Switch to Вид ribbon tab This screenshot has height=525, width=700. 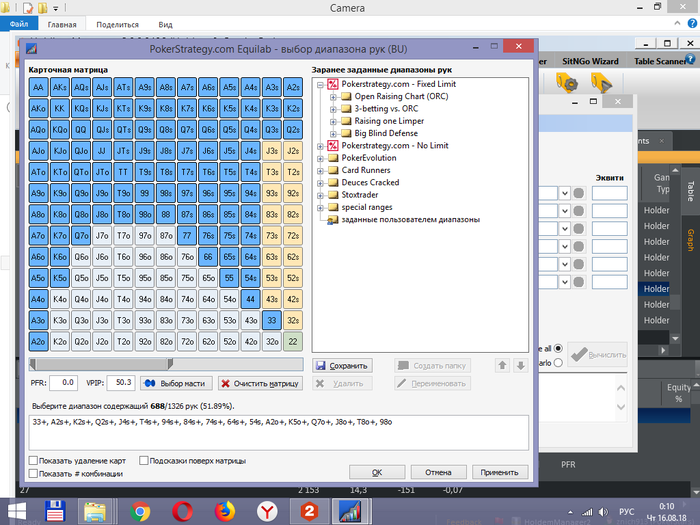coord(165,25)
